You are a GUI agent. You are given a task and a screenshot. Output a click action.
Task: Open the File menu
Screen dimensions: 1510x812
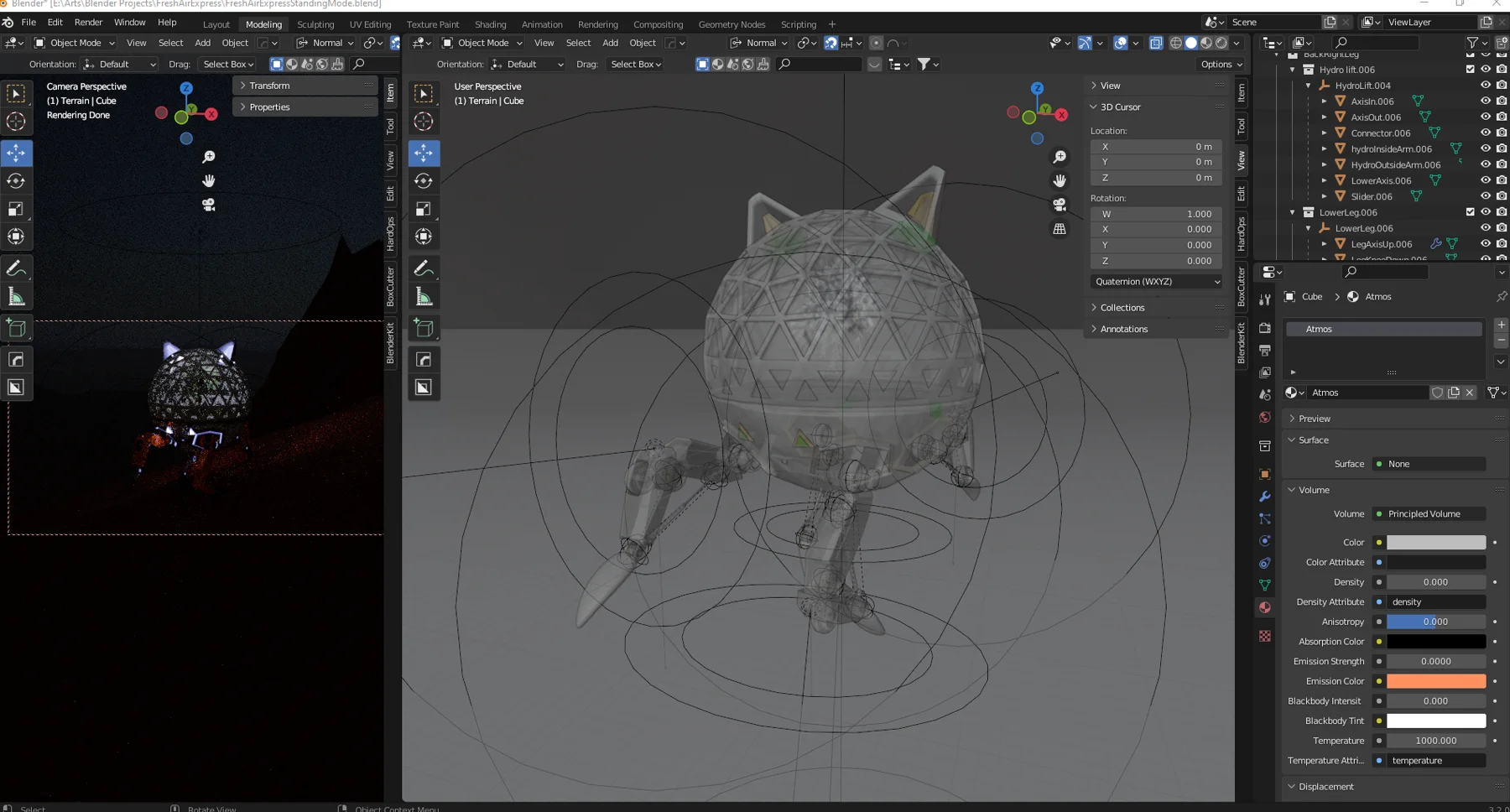point(29,23)
